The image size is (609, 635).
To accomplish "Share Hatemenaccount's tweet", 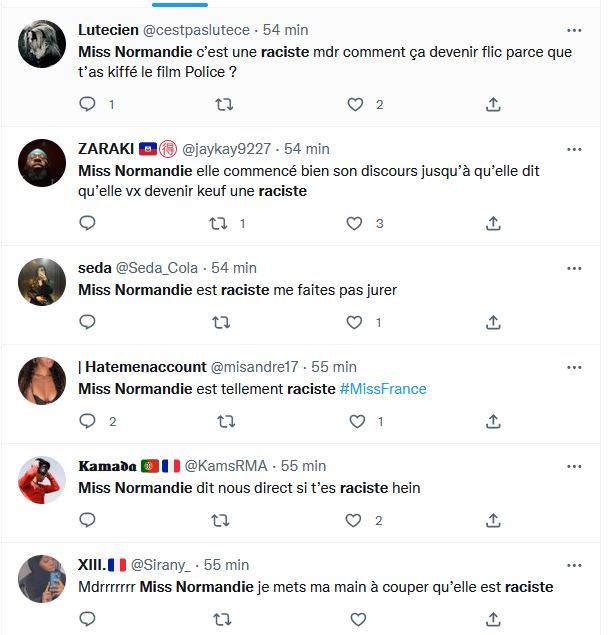I will (493, 421).
